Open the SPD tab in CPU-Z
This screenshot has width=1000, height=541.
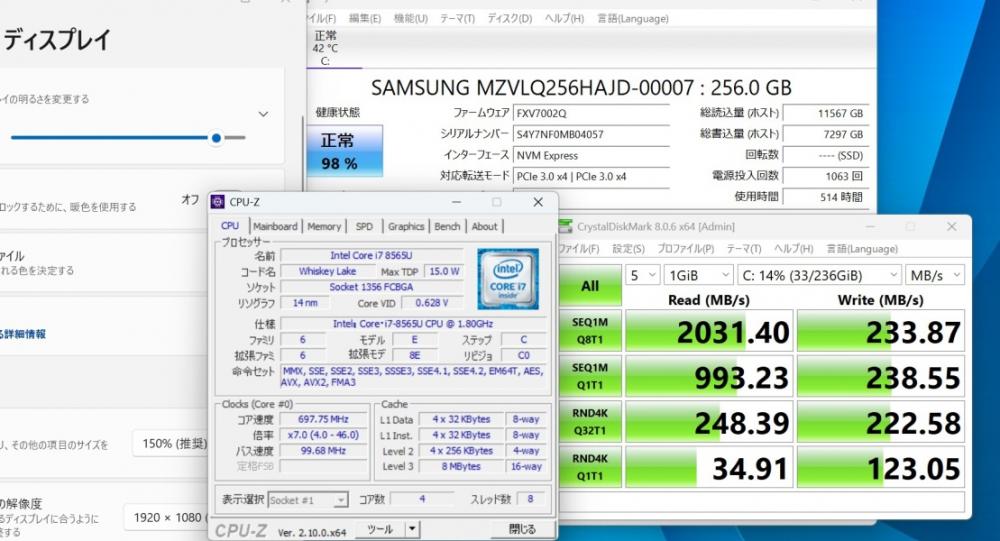[364, 226]
